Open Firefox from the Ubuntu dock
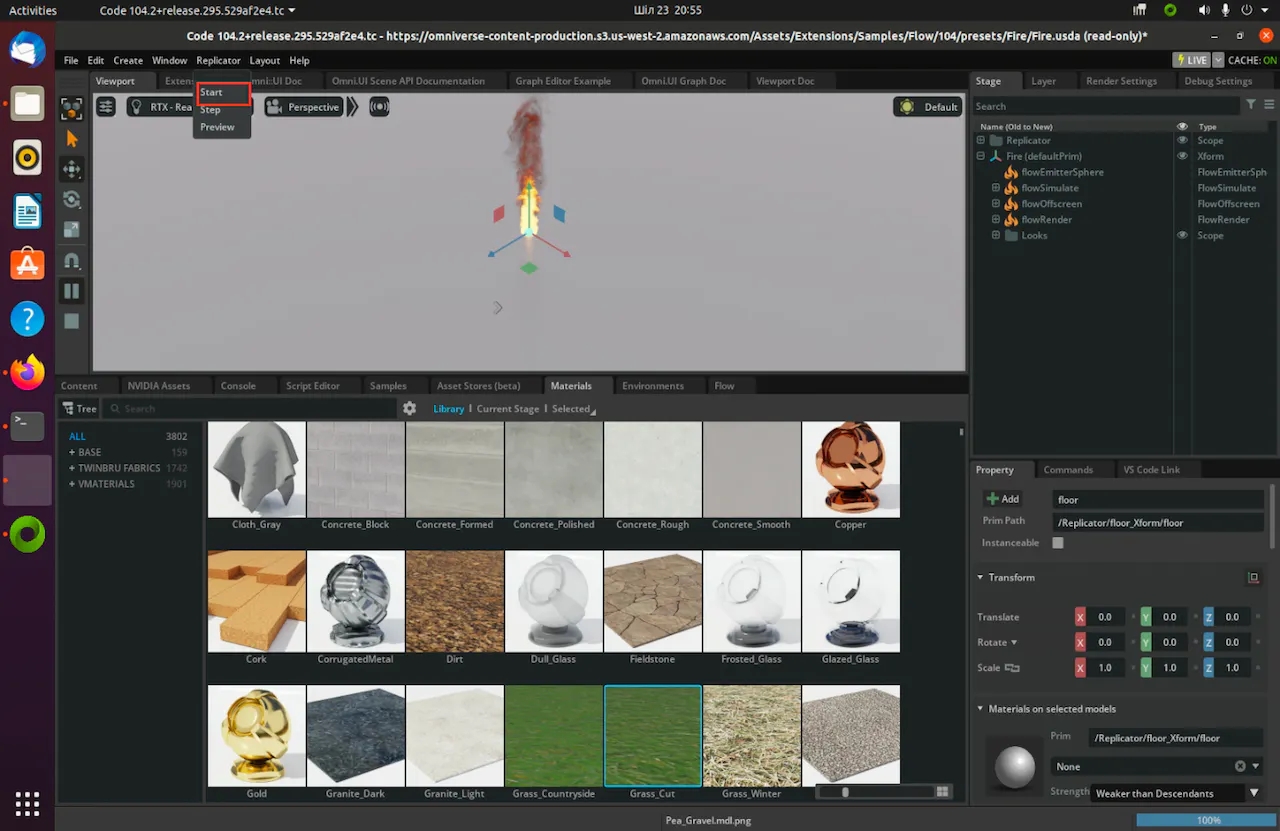The image size is (1280, 831). (x=27, y=372)
